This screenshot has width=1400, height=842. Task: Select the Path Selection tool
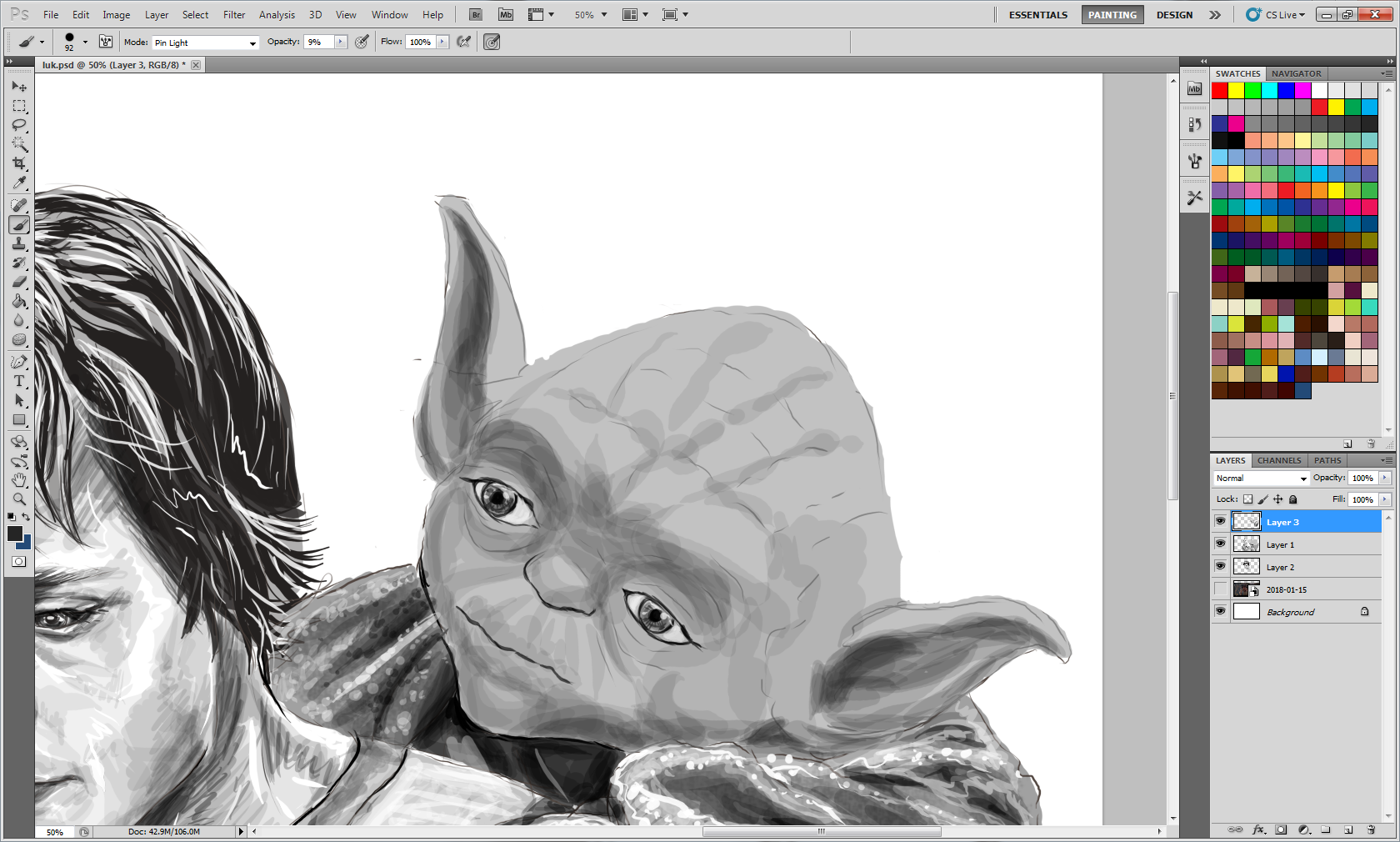(19, 400)
